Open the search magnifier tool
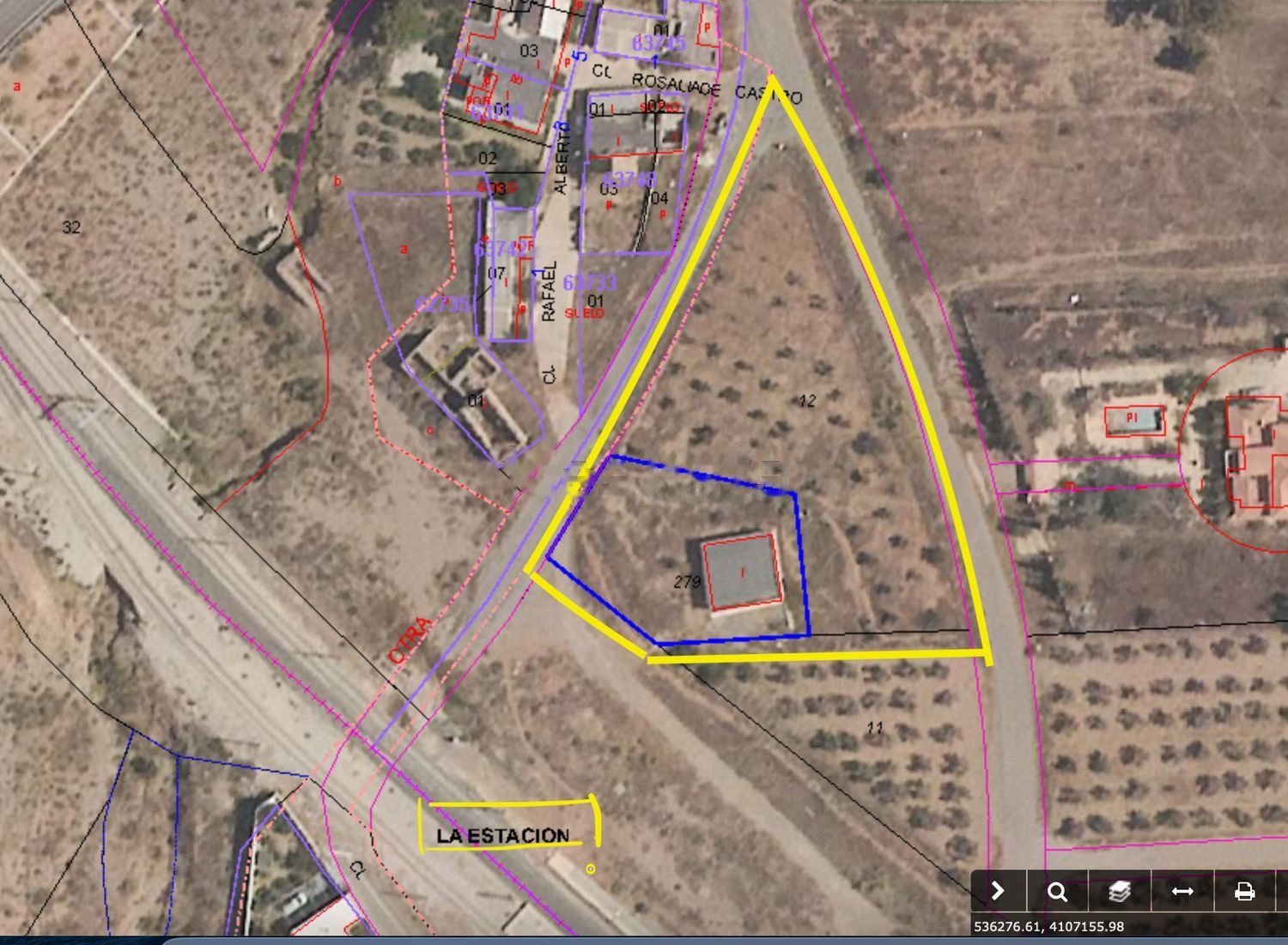Screen dimensions: 1288x945 click(1057, 892)
